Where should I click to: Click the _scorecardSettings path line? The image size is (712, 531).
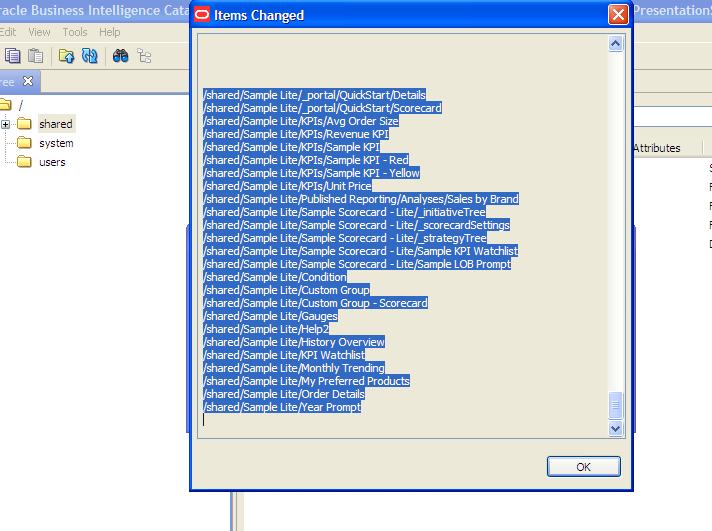357,225
